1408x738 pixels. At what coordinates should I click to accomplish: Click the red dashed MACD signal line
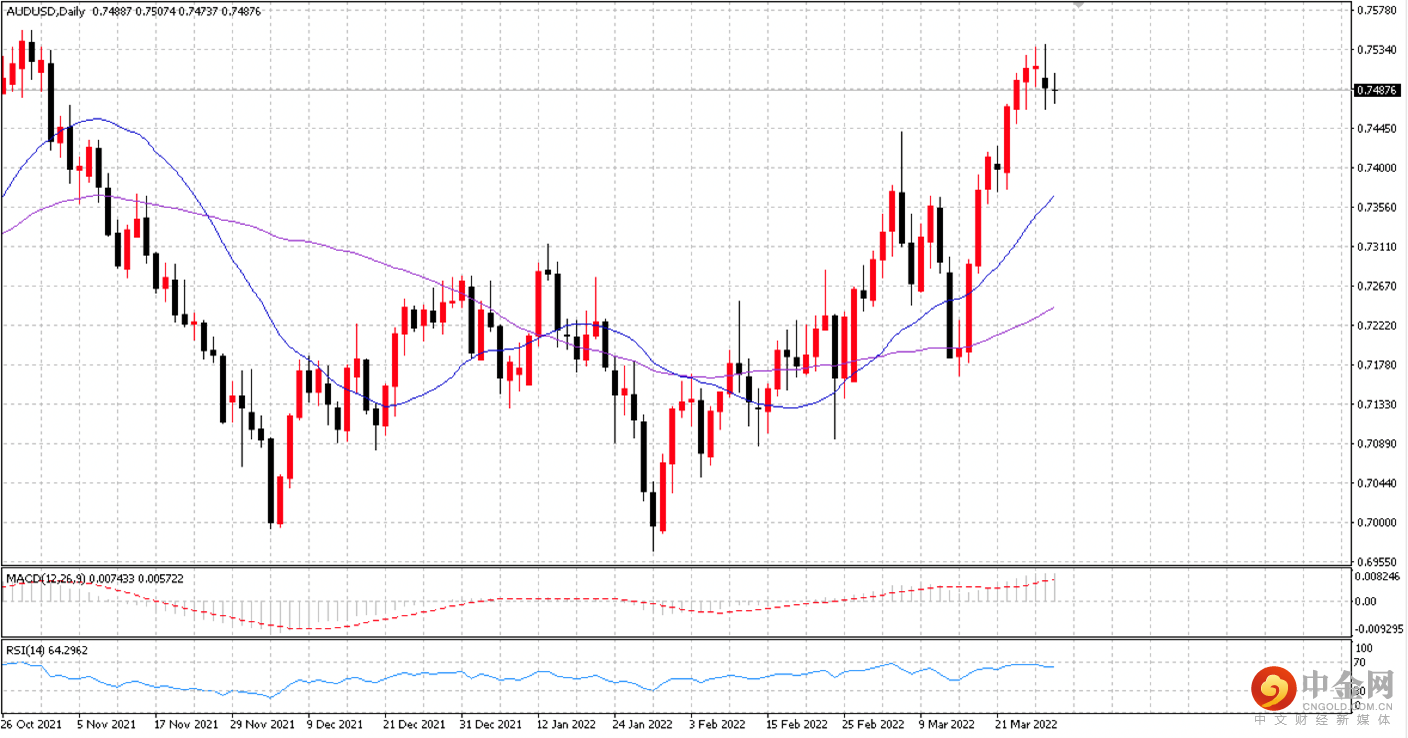click(300, 628)
